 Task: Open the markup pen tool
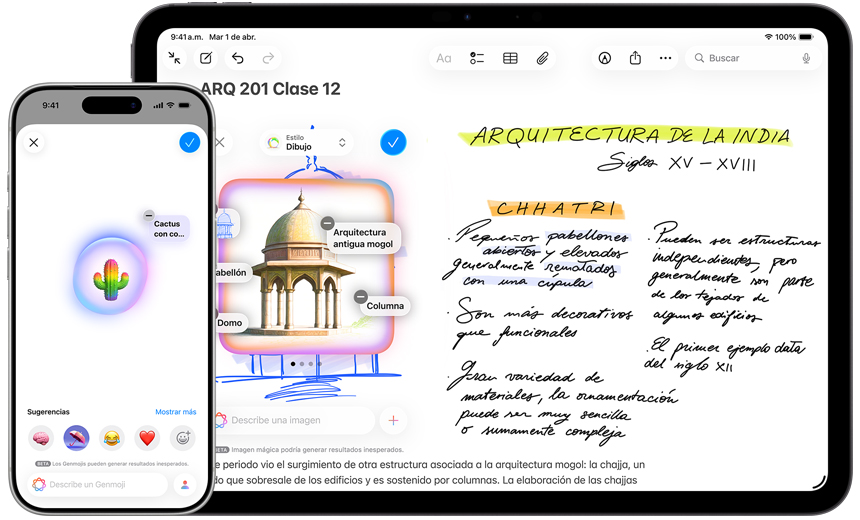click(x=604, y=58)
